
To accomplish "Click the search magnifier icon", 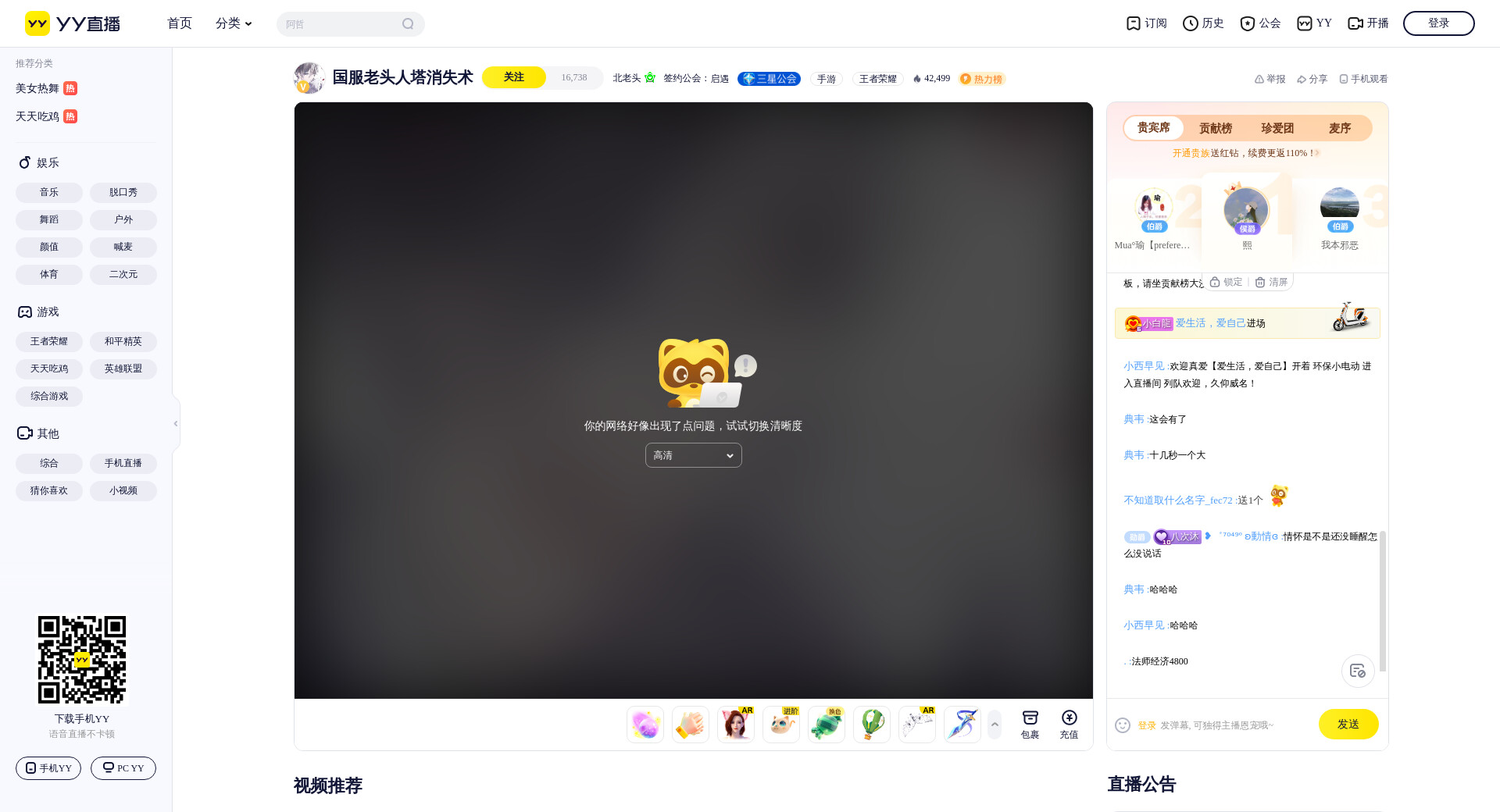I will [x=408, y=24].
